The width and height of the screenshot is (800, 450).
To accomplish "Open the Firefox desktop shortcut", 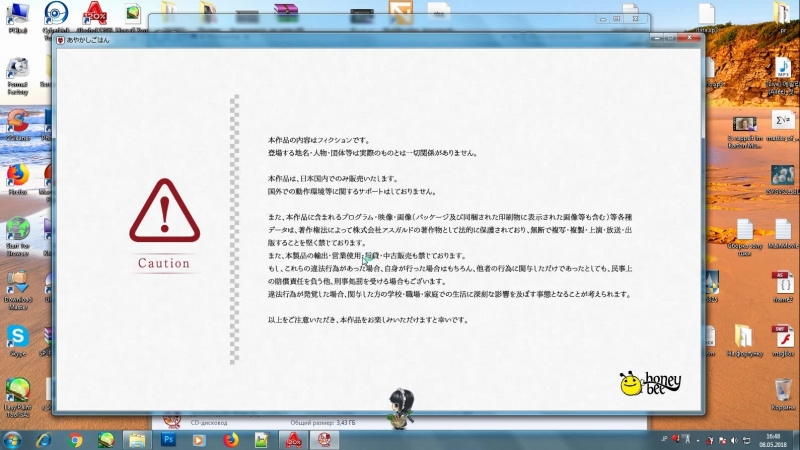I will (17, 174).
